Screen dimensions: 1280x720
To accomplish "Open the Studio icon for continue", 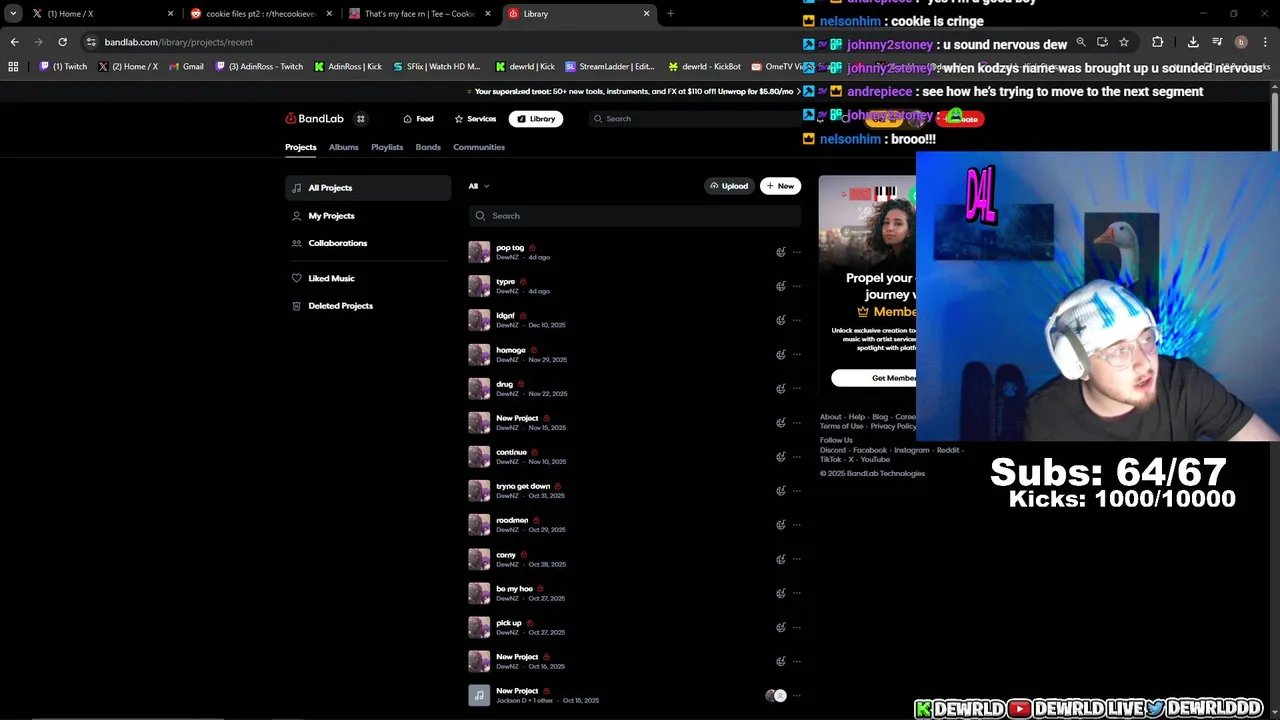I will tap(781, 457).
